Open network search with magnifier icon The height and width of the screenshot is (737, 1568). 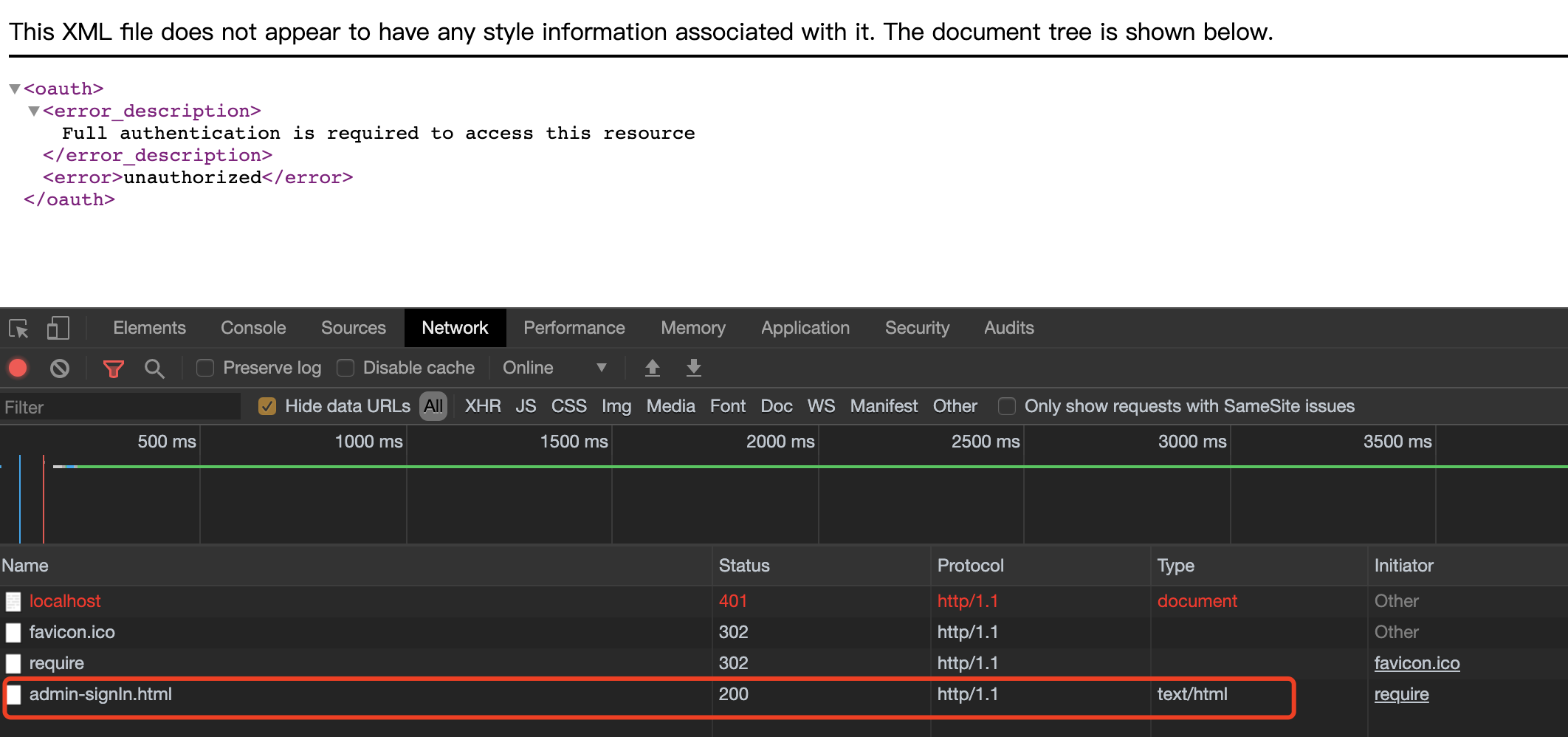tap(154, 368)
